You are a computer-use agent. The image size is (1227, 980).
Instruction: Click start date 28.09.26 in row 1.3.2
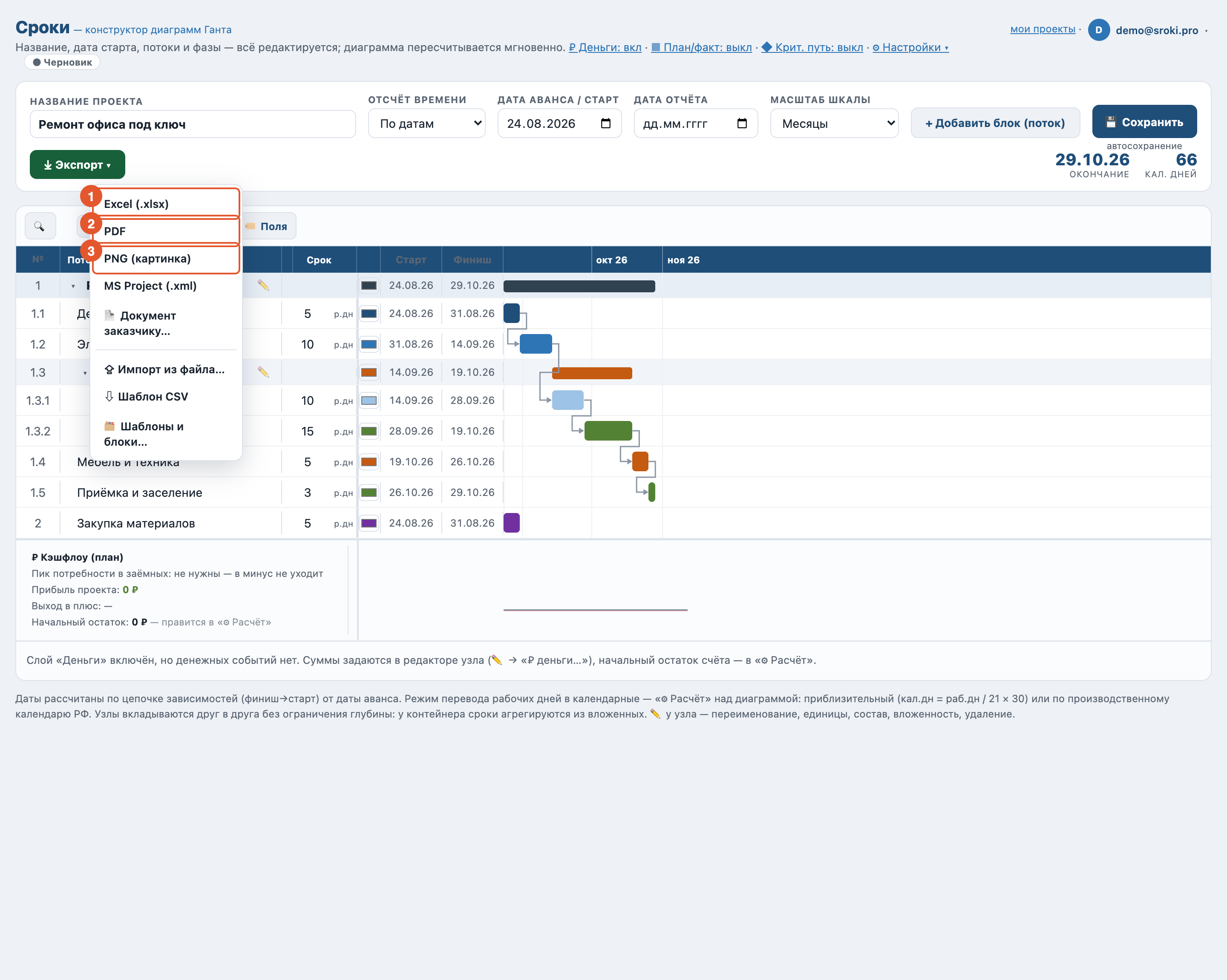[411, 431]
